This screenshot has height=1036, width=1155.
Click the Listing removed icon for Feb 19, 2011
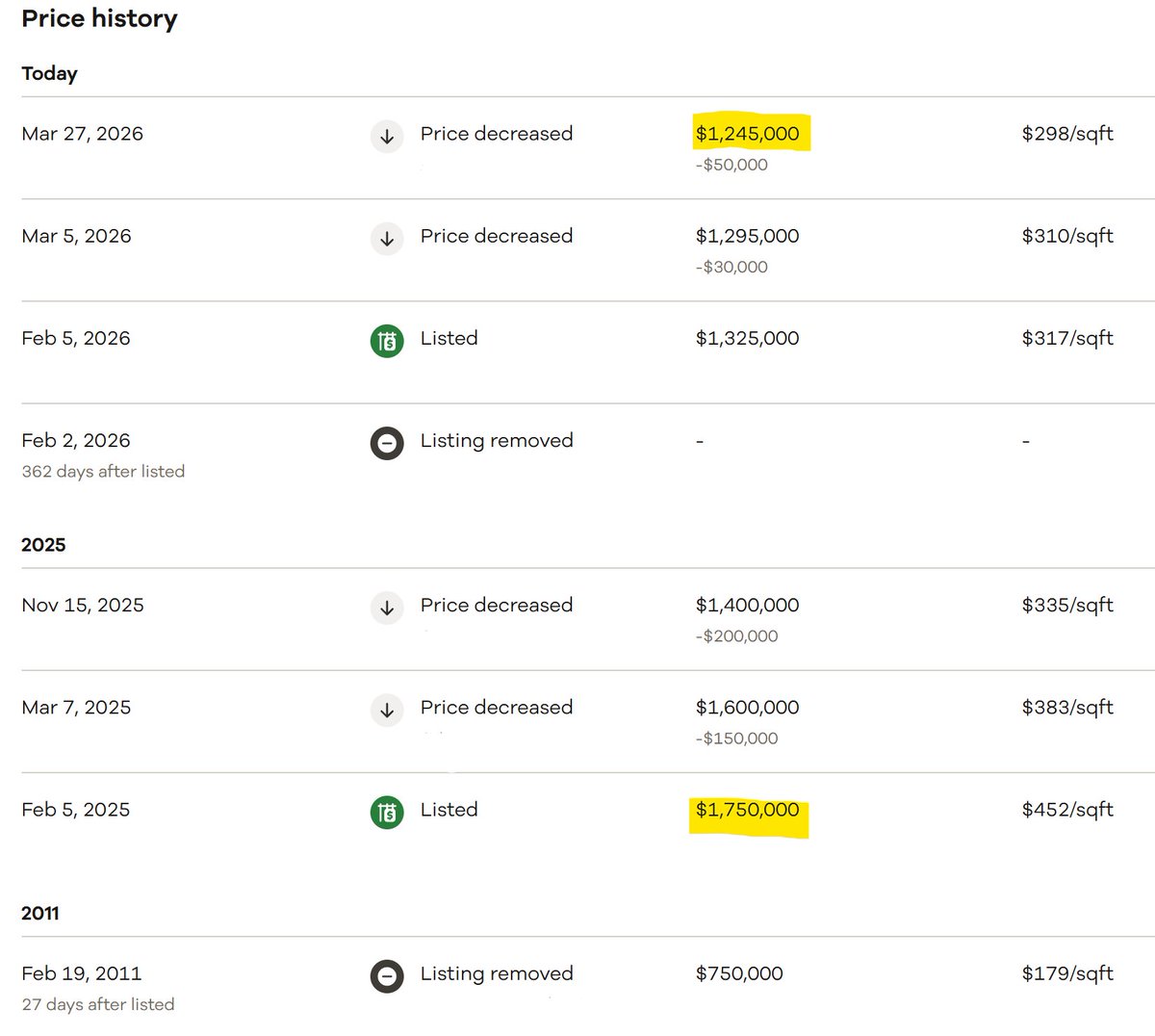(387, 976)
